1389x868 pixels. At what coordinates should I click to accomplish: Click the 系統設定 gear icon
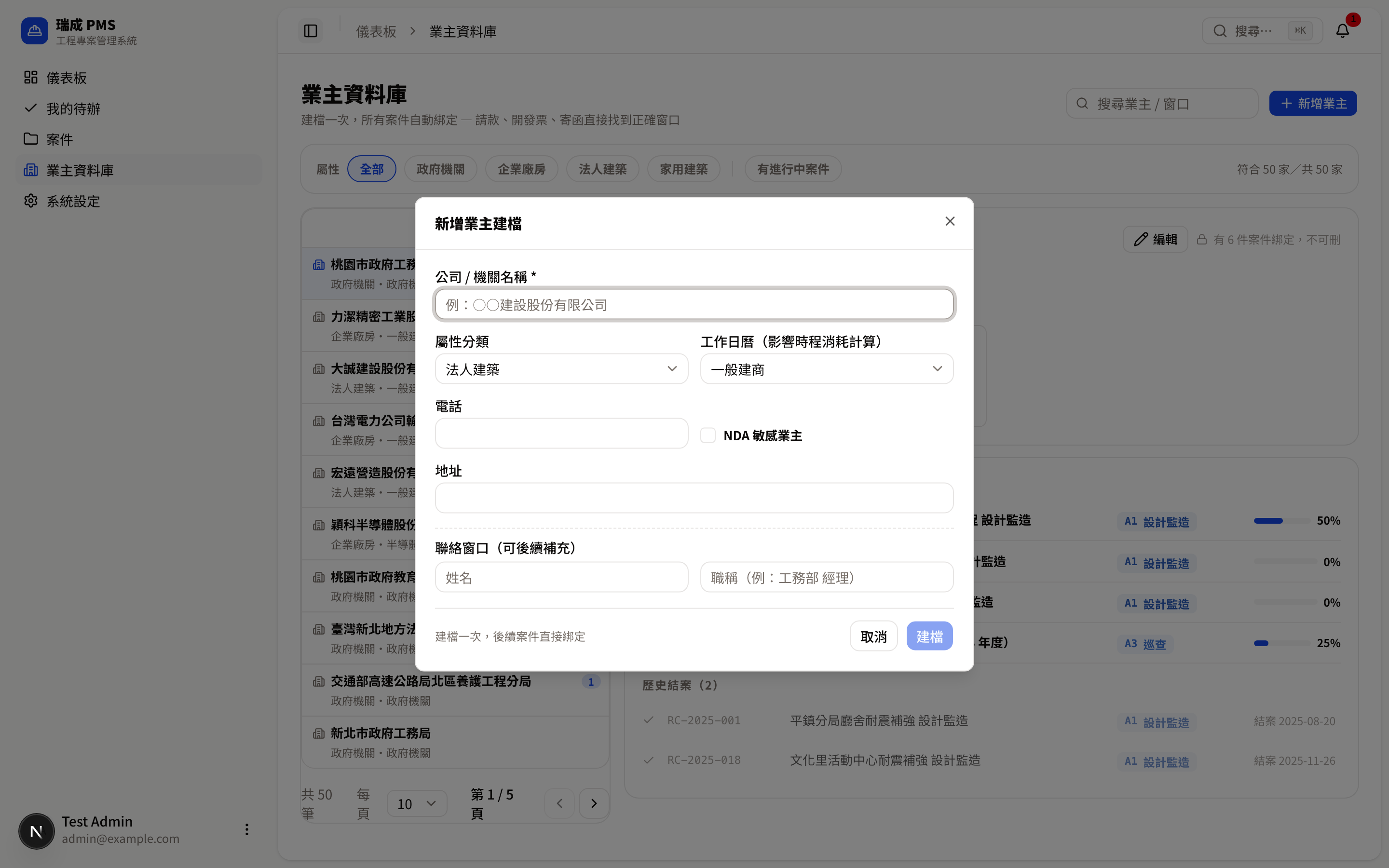click(x=31, y=201)
